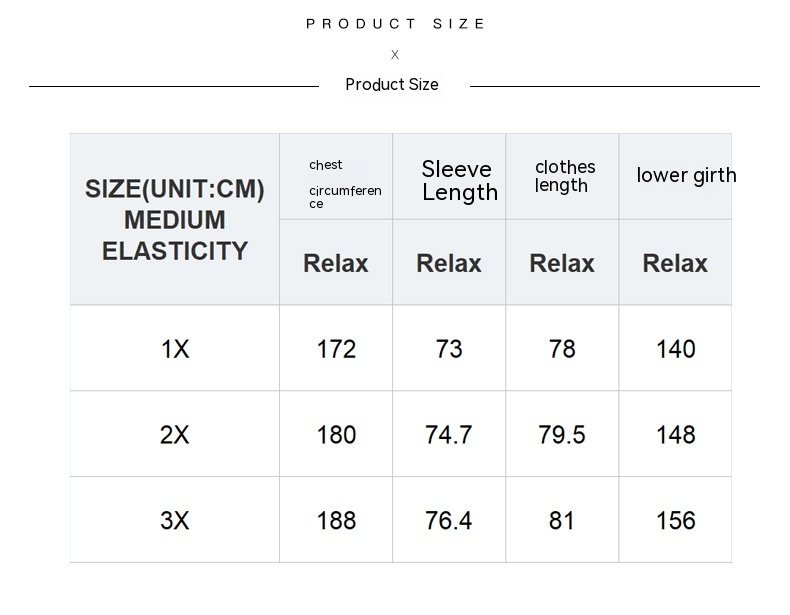Click the small X below the heading

pyautogui.click(x=395, y=55)
